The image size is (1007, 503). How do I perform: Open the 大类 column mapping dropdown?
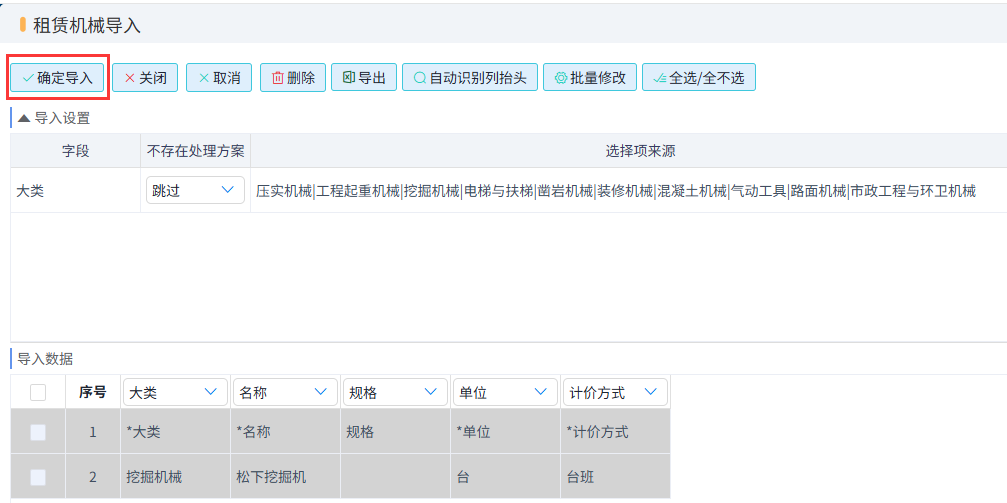point(175,393)
